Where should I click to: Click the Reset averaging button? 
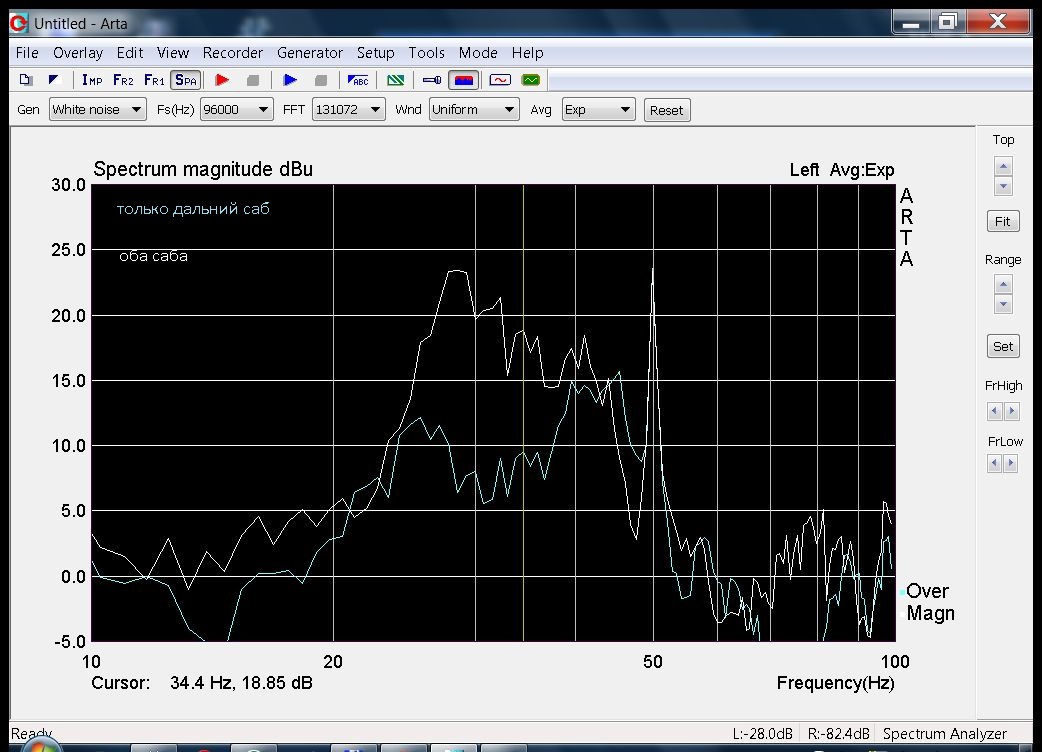pyautogui.click(x=667, y=110)
